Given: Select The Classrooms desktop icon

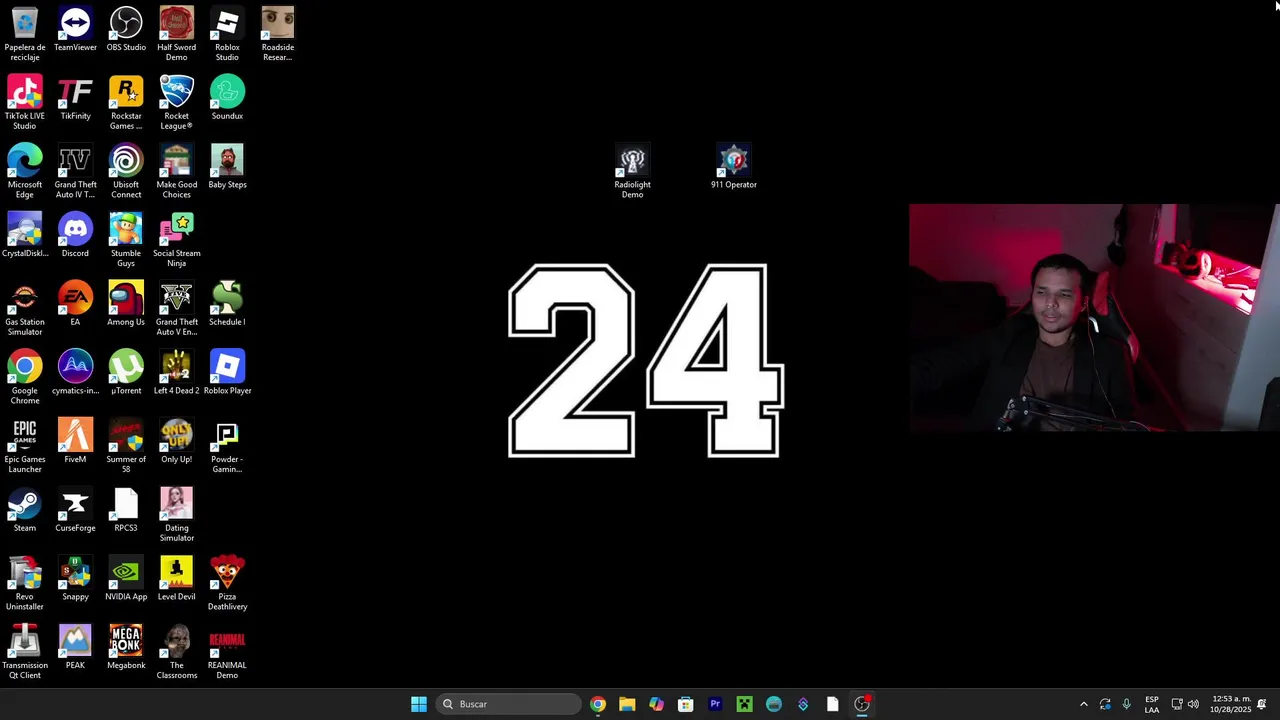Looking at the screenshot, I should coord(176,652).
